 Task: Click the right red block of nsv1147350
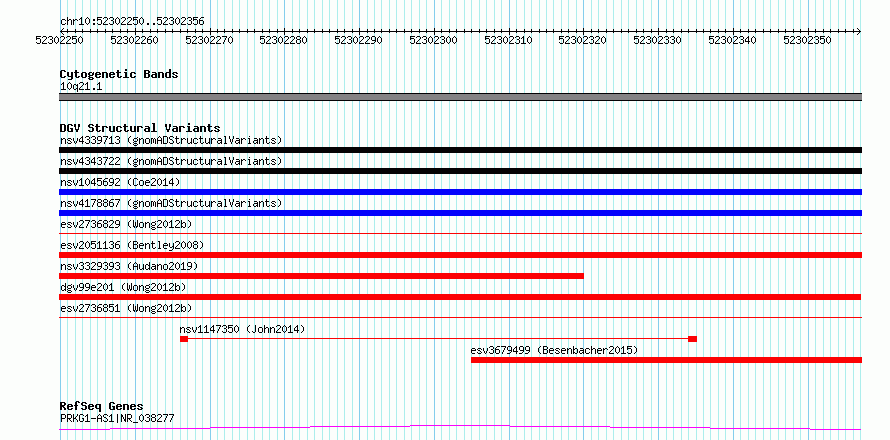[692, 339]
